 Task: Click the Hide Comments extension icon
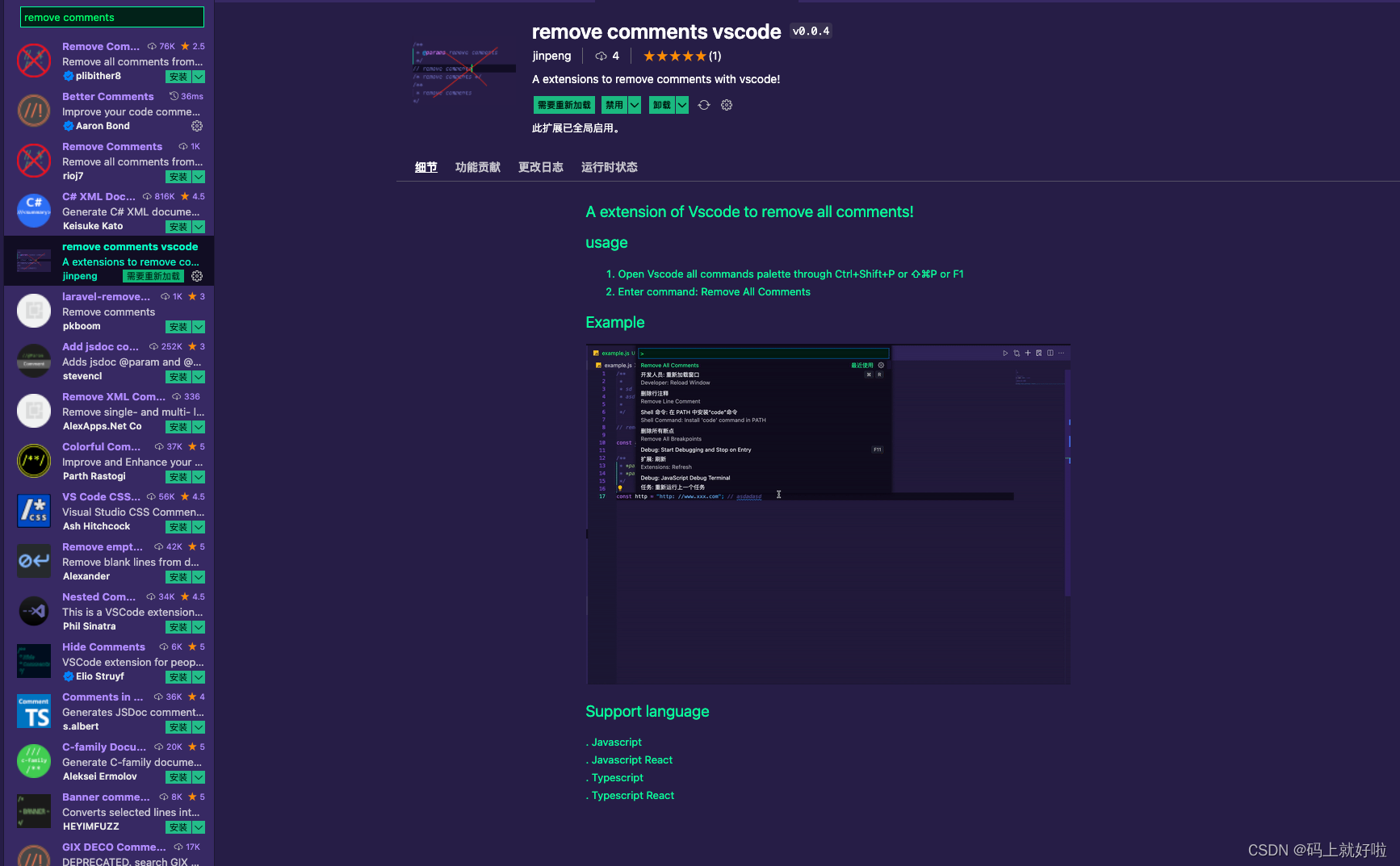(33, 661)
